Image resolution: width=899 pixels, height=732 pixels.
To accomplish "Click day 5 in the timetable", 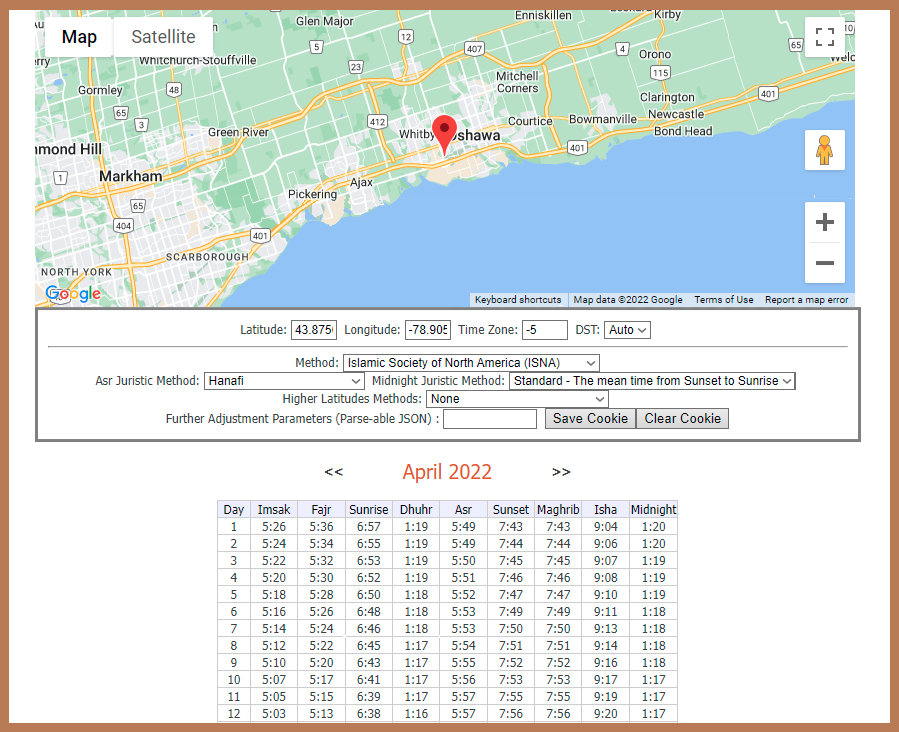I will point(233,594).
